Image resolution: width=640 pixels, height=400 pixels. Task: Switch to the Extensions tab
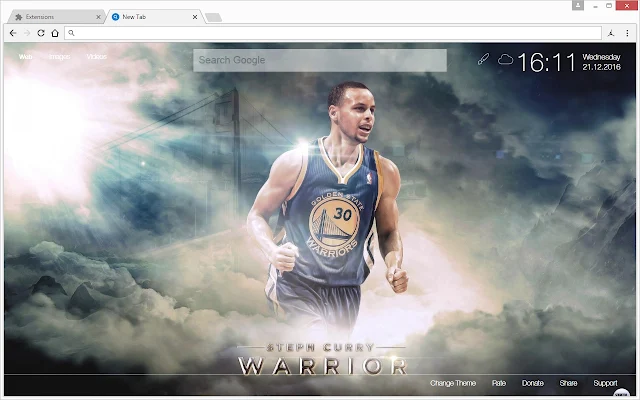coord(56,17)
